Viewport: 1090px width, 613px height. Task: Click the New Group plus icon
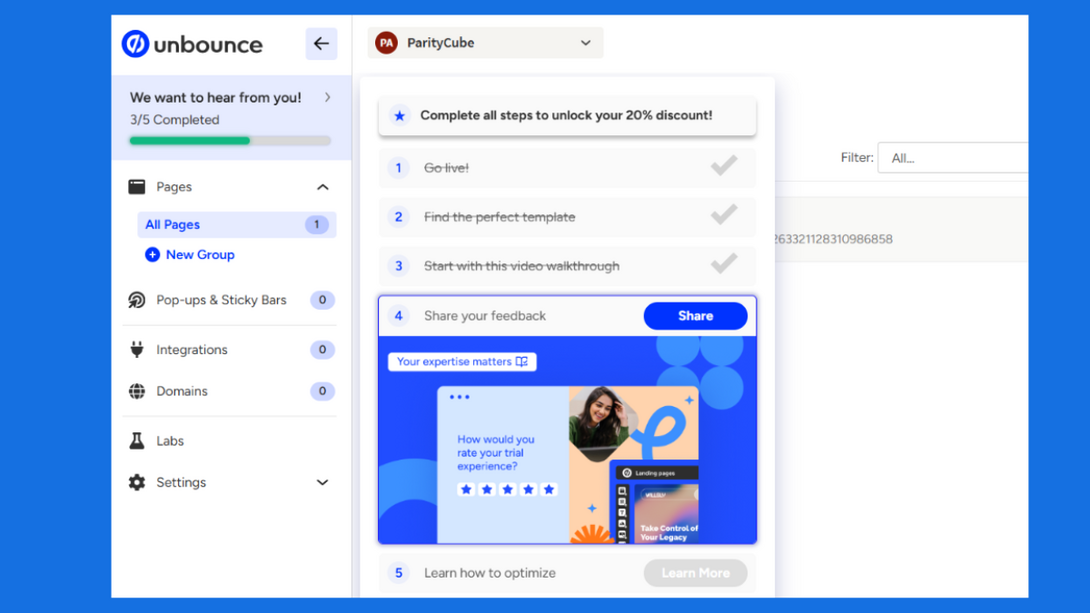tap(152, 254)
